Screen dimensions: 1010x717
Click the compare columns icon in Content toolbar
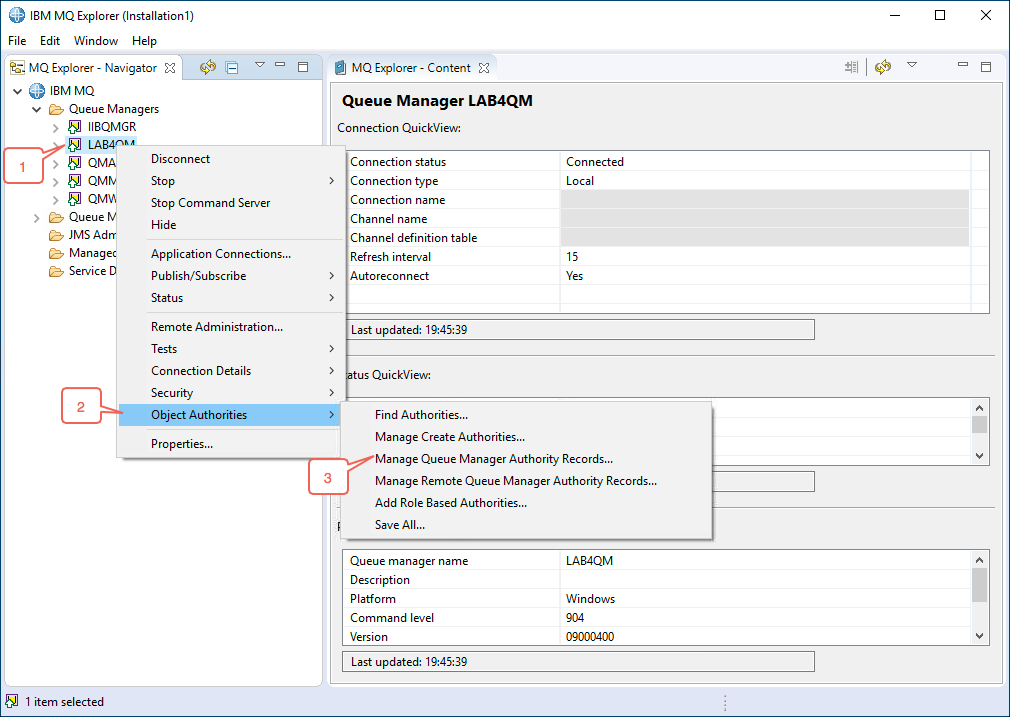coord(852,67)
